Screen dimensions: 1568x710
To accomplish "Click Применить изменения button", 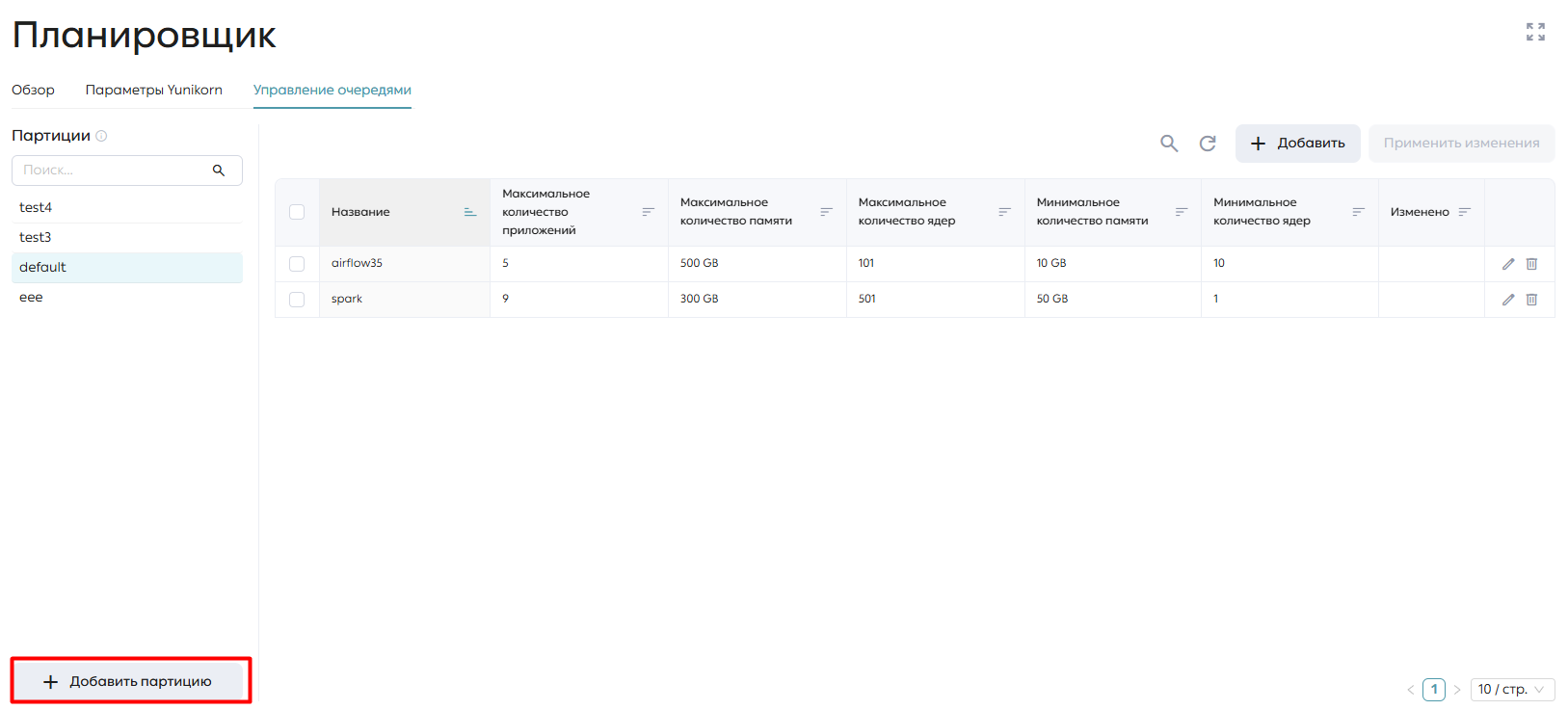I will click(1461, 144).
